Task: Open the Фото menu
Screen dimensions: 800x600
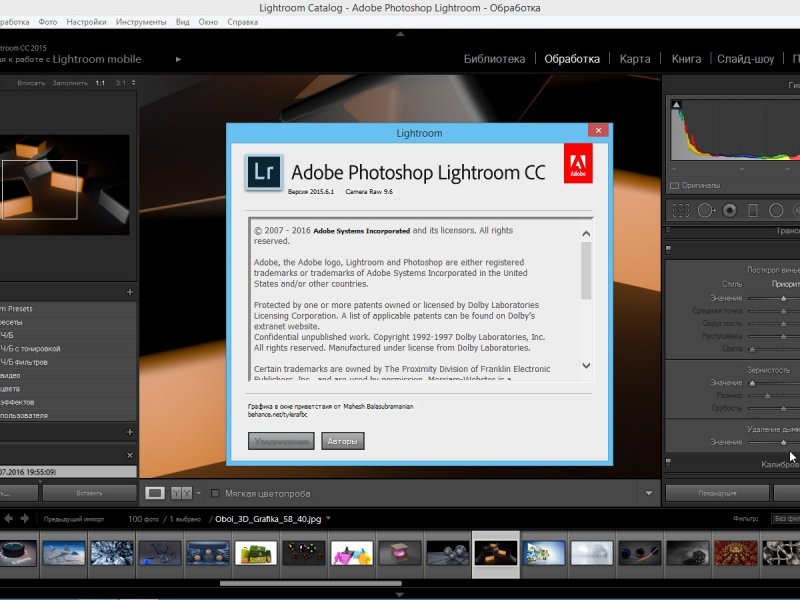Action: click(x=48, y=22)
